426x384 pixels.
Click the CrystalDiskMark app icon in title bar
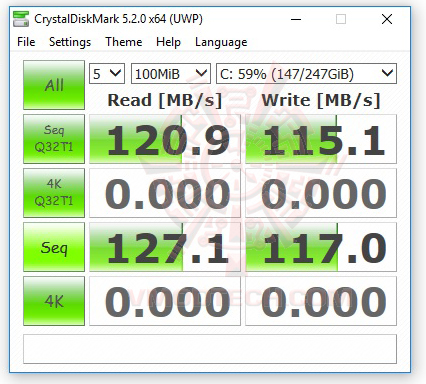point(21,19)
